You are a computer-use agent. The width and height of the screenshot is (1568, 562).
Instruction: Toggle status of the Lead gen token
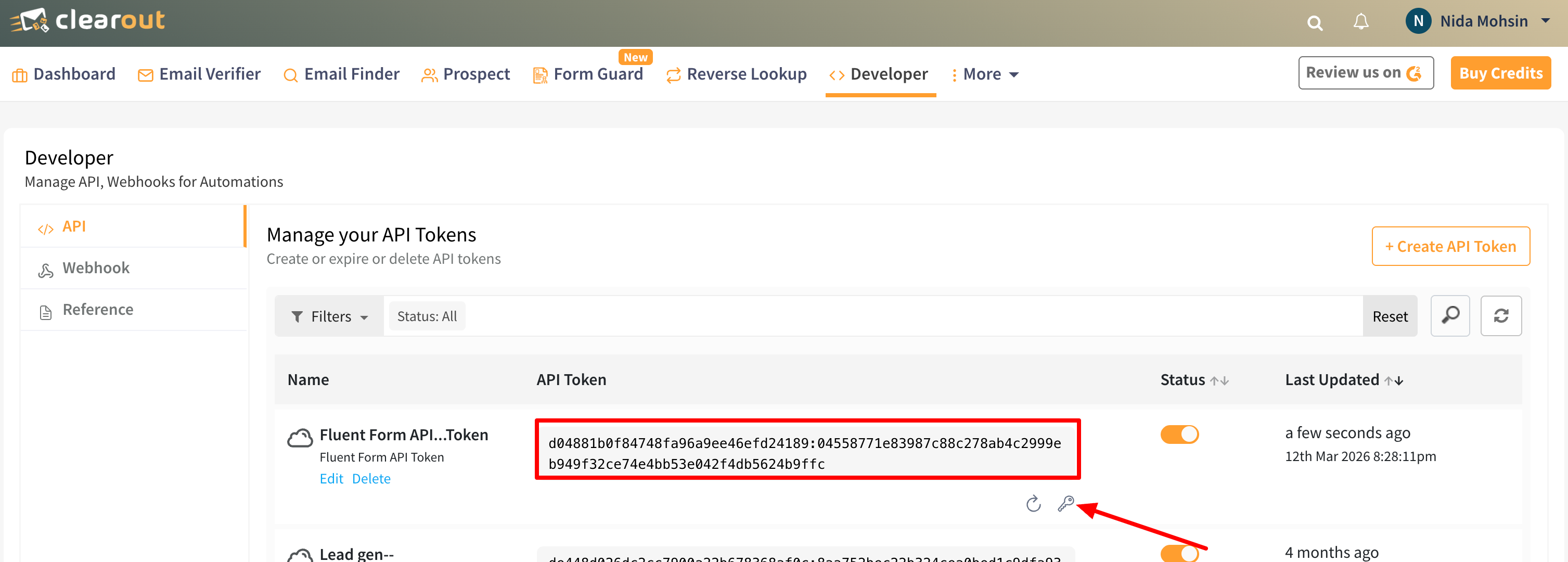pos(1180,554)
